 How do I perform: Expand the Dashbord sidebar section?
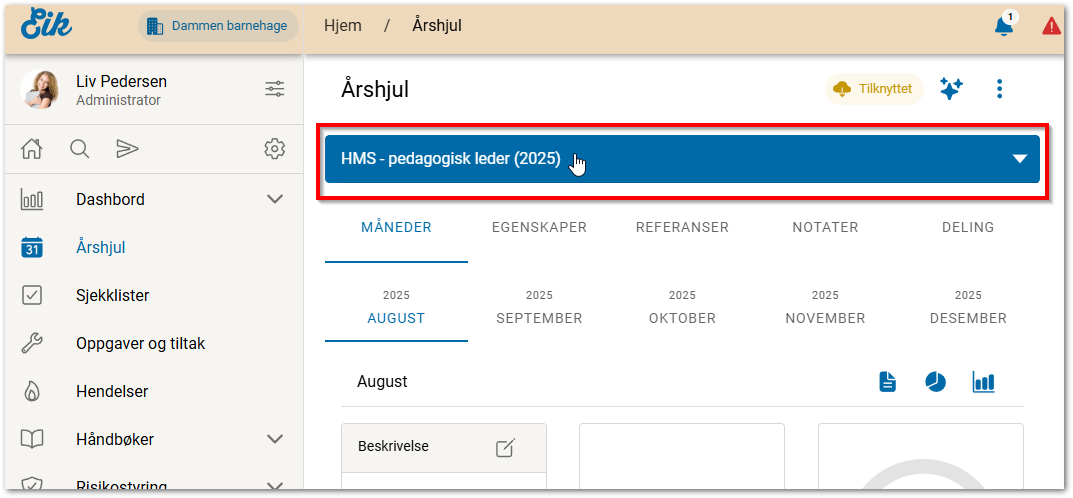pyautogui.click(x=275, y=199)
